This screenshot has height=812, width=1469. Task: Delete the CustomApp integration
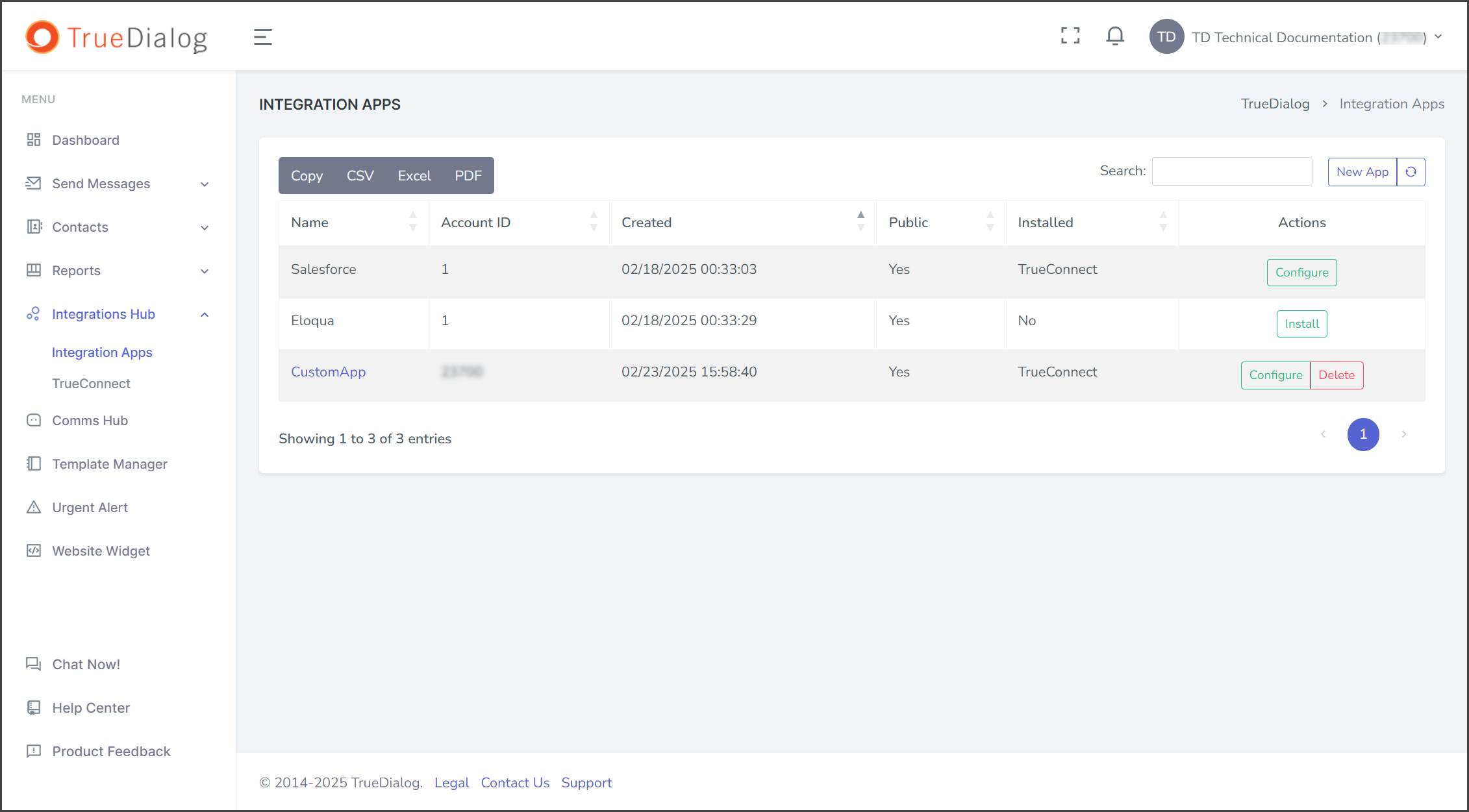click(x=1337, y=375)
